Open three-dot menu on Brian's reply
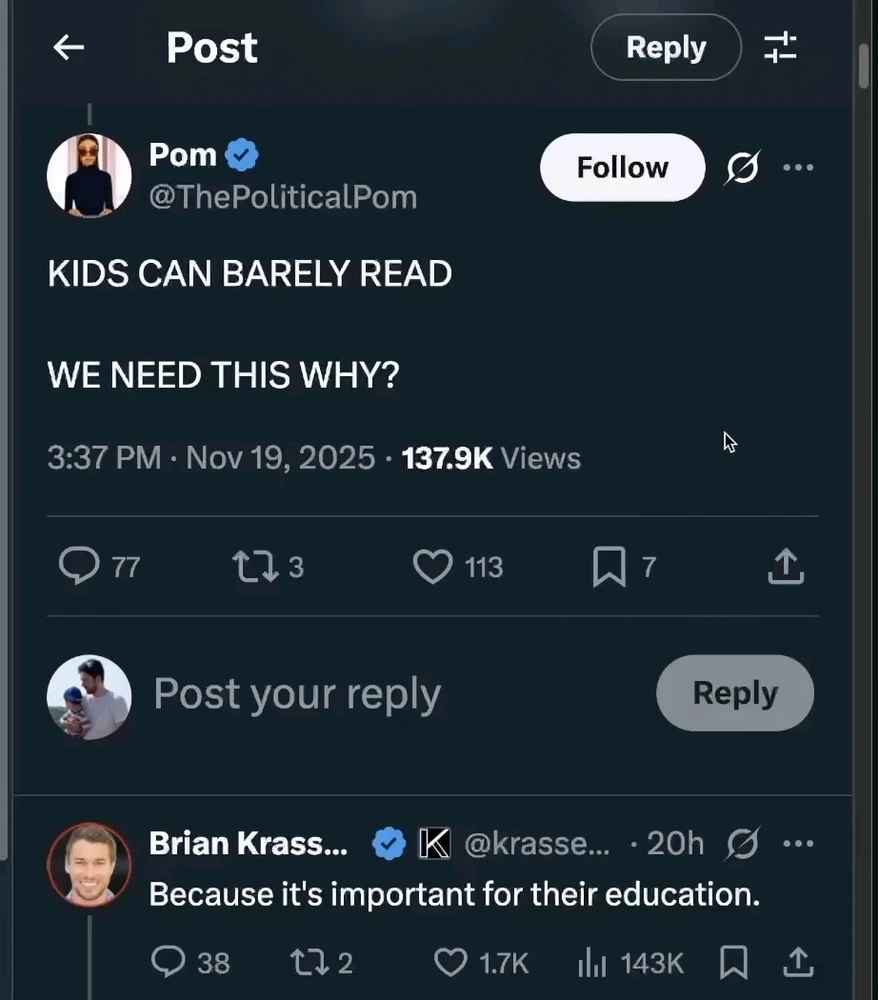The height and width of the screenshot is (1000, 878). coord(798,844)
